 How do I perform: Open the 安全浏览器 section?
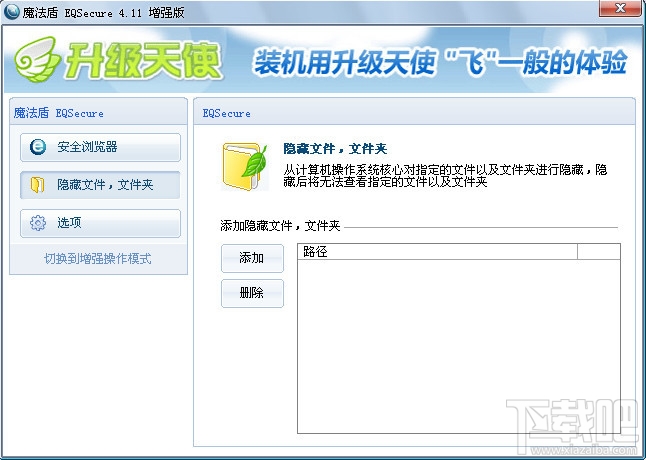click(x=100, y=147)
